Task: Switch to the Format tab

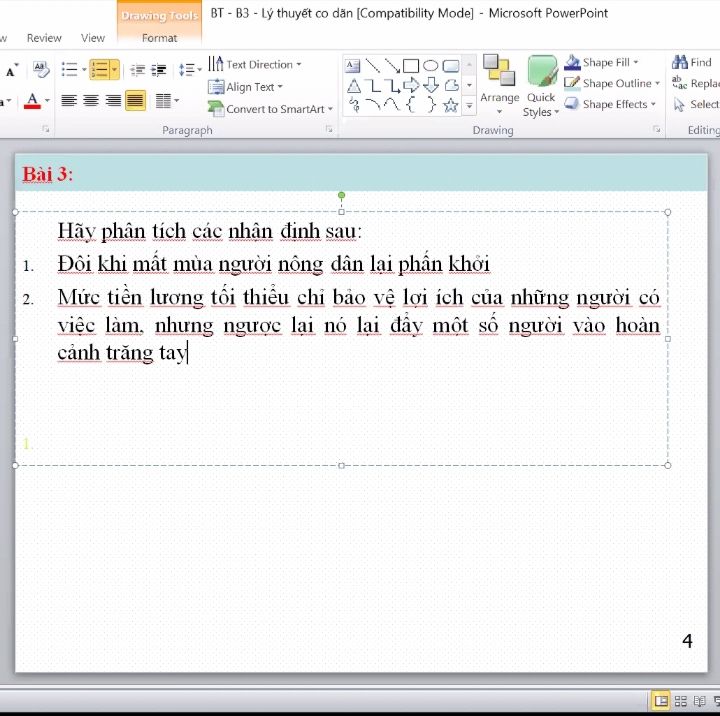Action: [x=159, y=38]
